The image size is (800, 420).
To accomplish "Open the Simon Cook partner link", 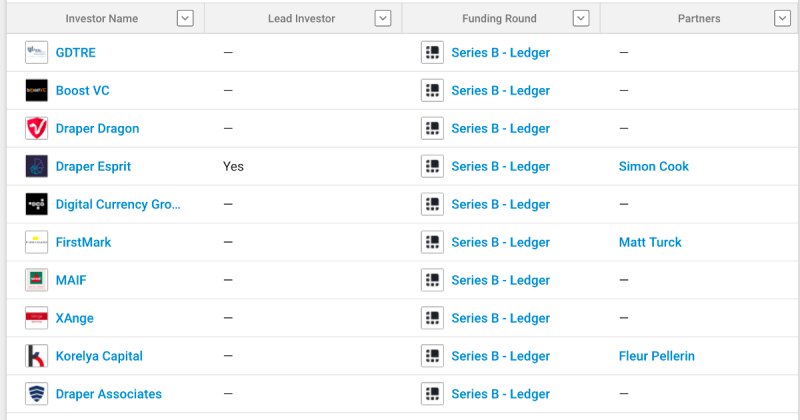I will [653, 166].
